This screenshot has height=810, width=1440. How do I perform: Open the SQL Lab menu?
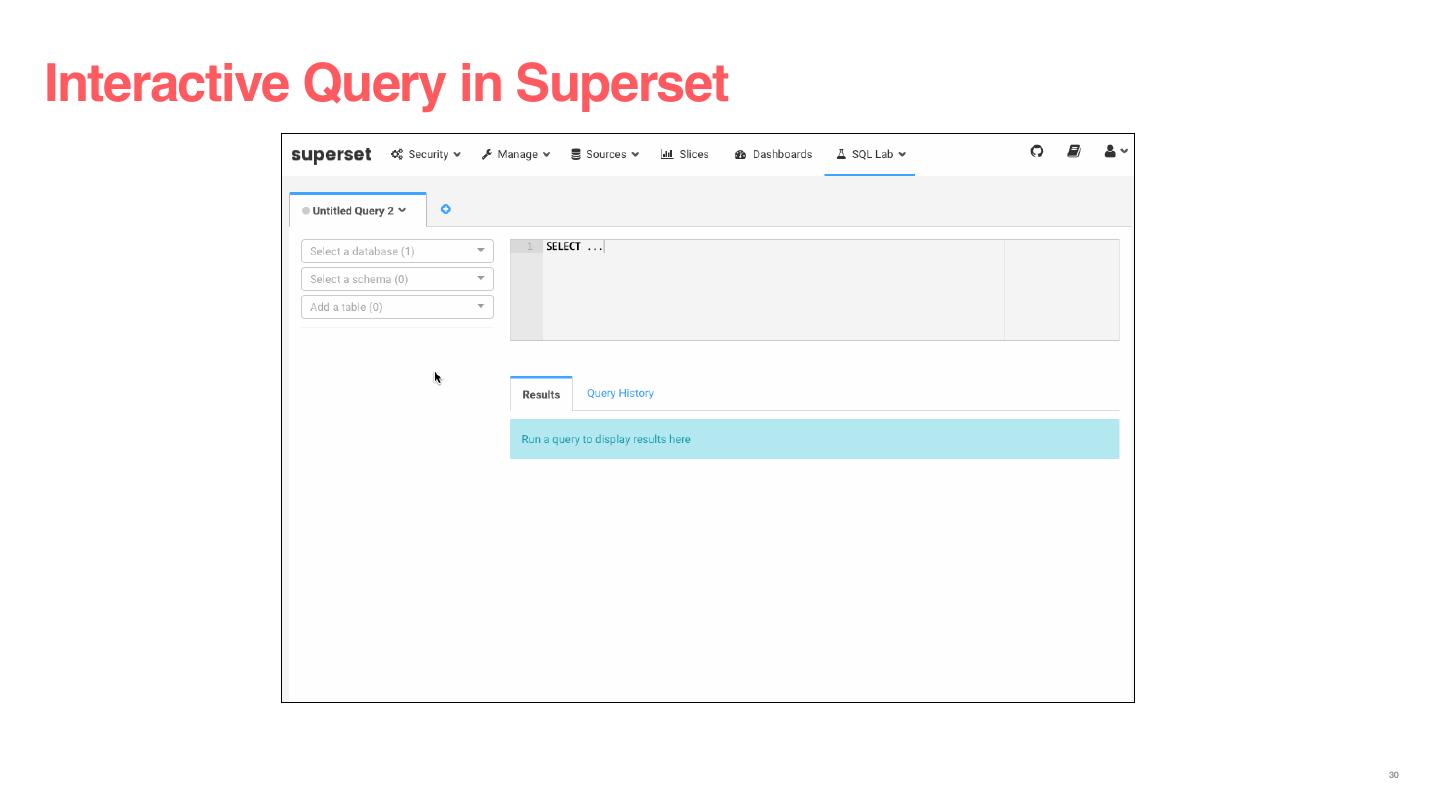tap(871, 154)
